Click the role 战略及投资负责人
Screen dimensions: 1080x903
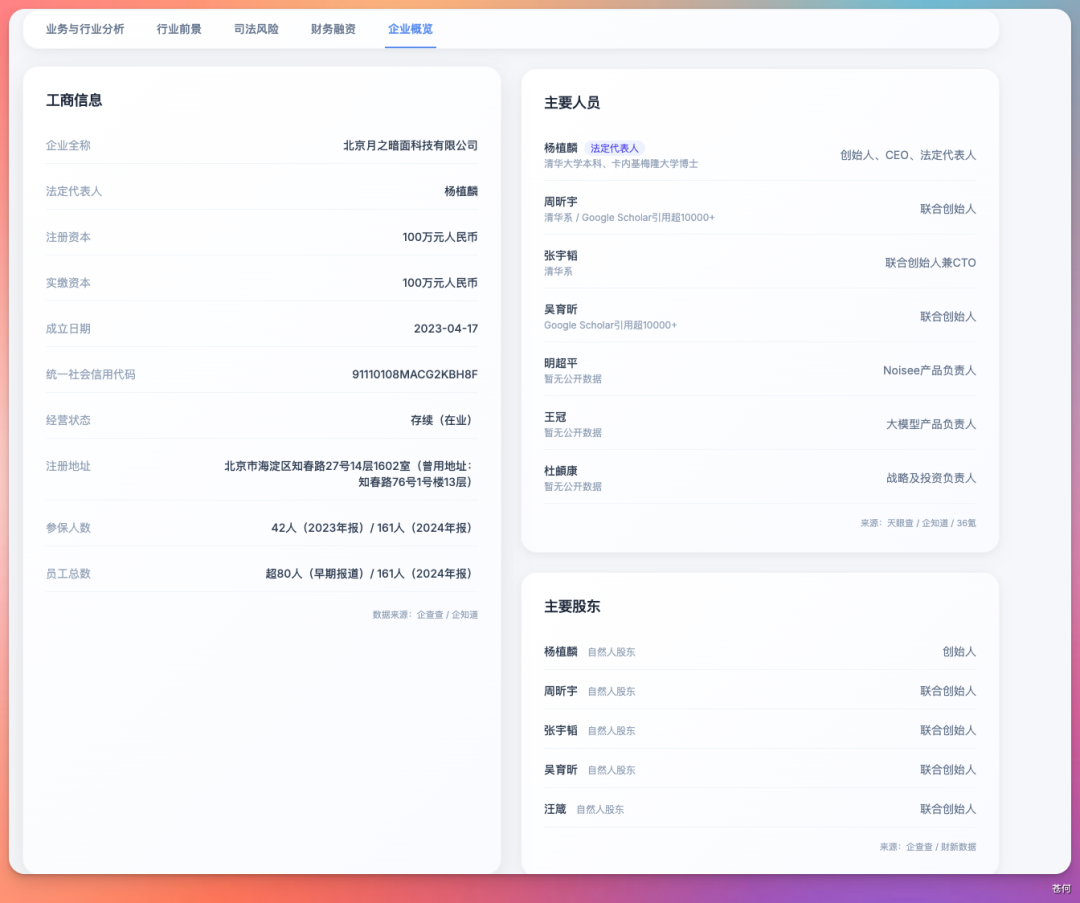pyautogui.click(x=931, y=478)
